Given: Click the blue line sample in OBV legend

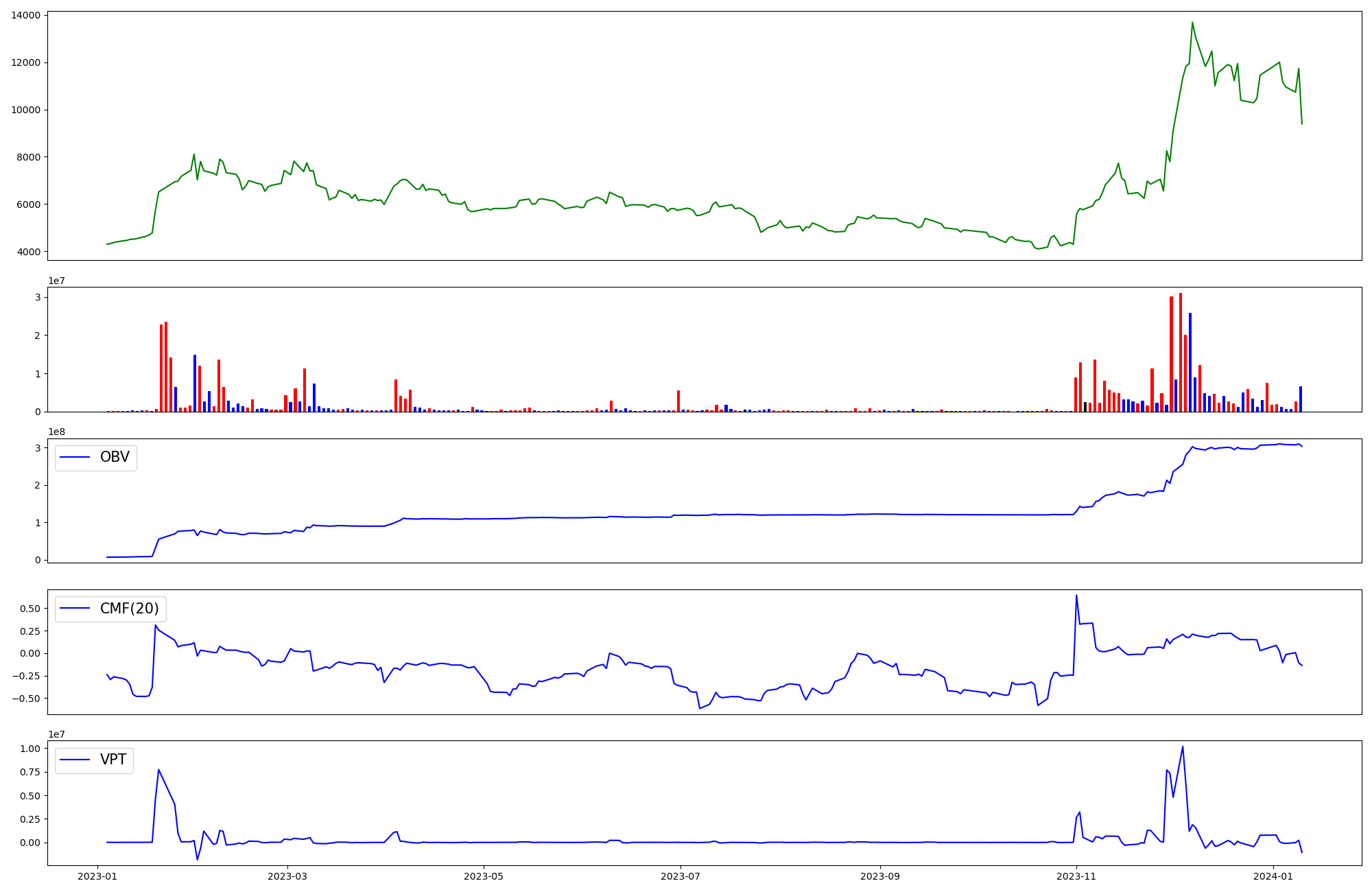Looking at the screenshot, I should 75,458.
